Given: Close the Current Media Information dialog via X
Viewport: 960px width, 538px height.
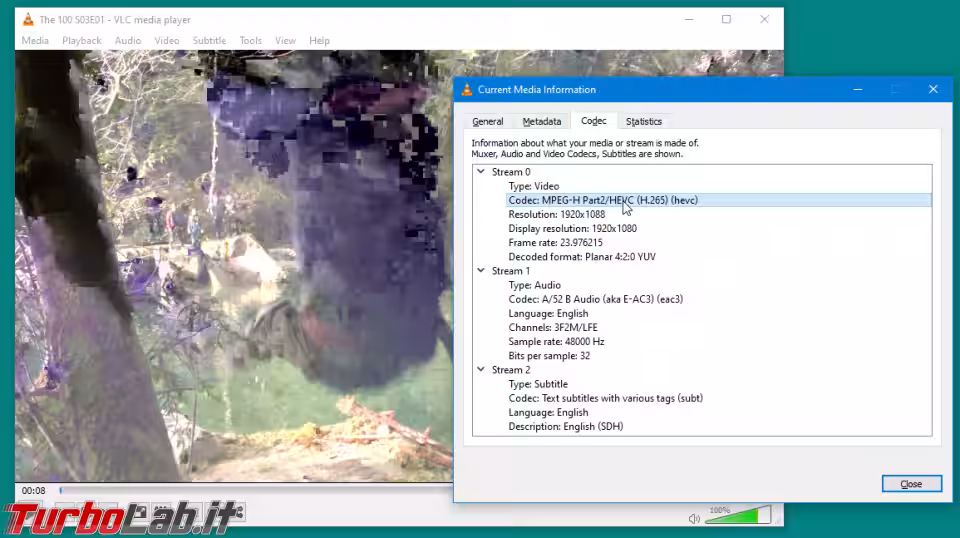Looking at the screenshot, I should click(933, 89).
